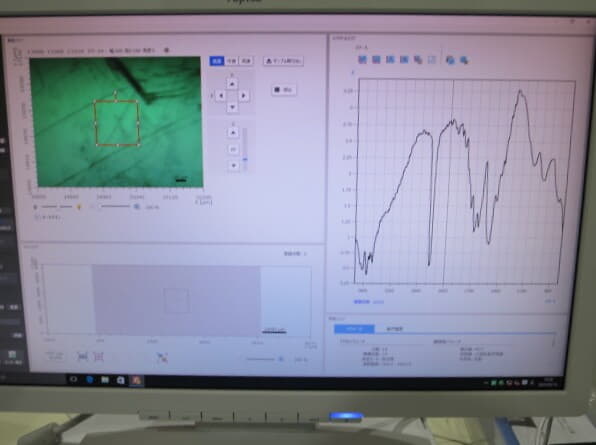This screenshot has width=596, height=445.
Task: Open the highlighted blue tab under spectrum
Action: coord(354,329)
